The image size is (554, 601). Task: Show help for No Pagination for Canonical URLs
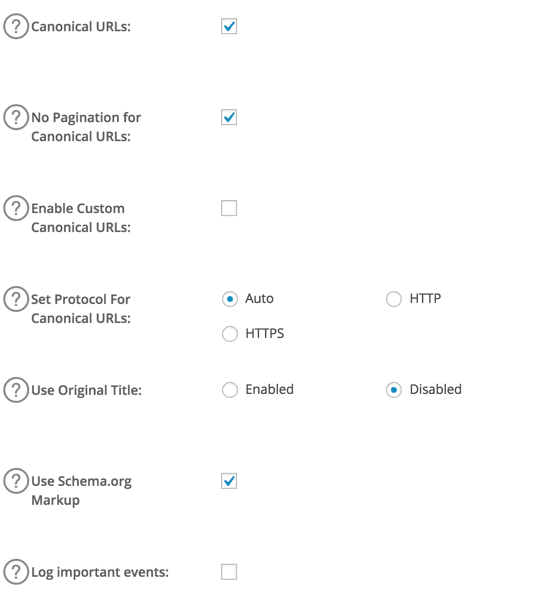pos(16,117)
